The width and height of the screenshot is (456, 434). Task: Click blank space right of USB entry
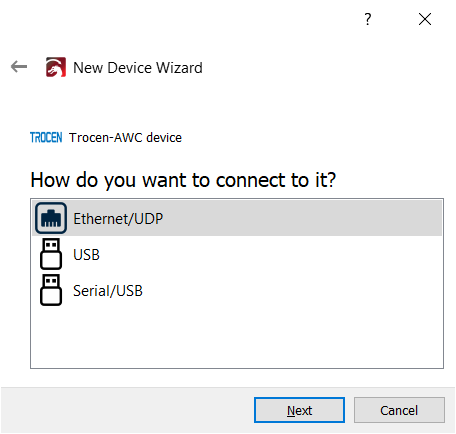(270, 254)
